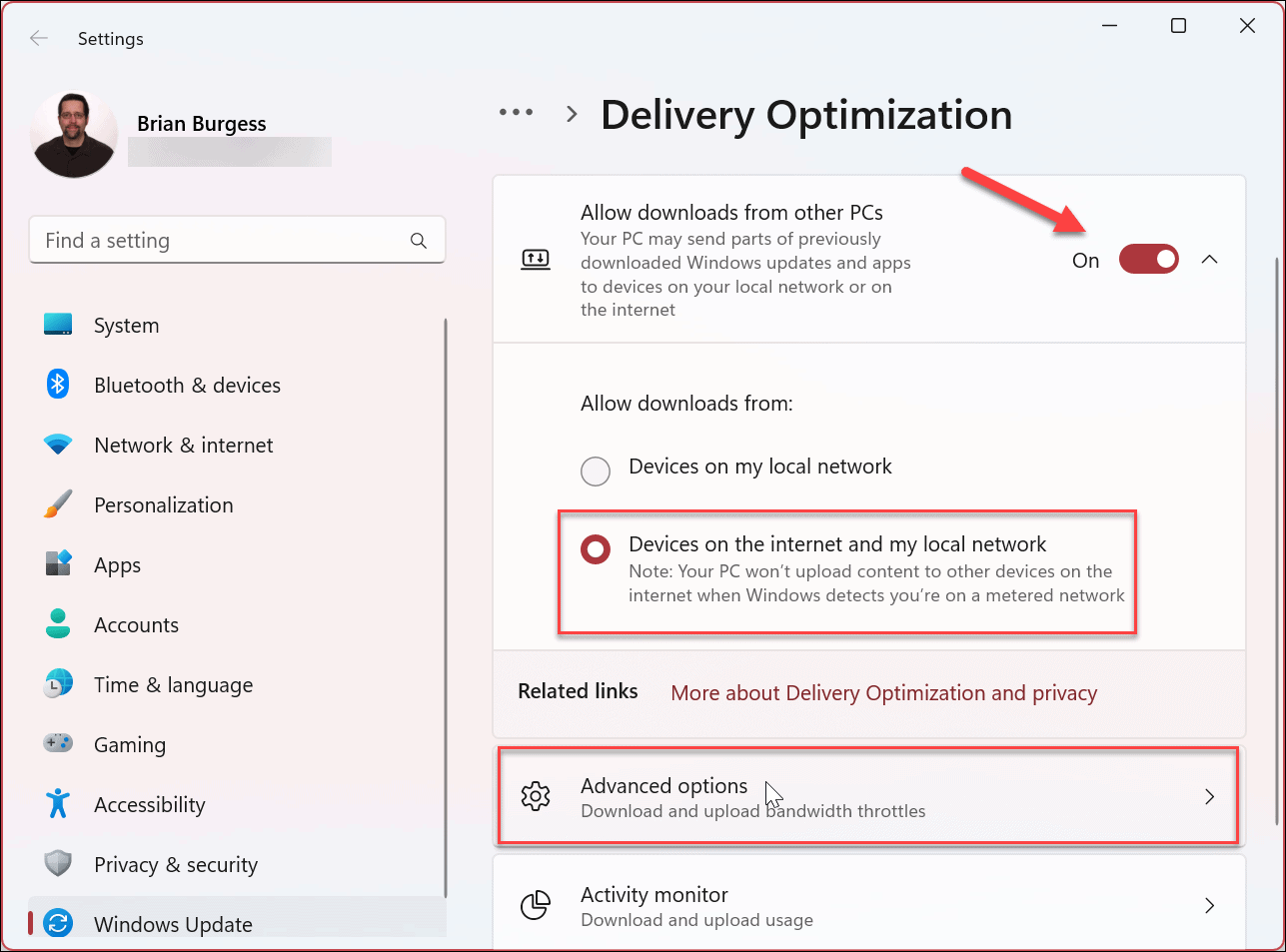Click the Delivery Optimization page heading
This screenshot has width=1286, height=952.
pyautogui.click(x=806, y=115)
